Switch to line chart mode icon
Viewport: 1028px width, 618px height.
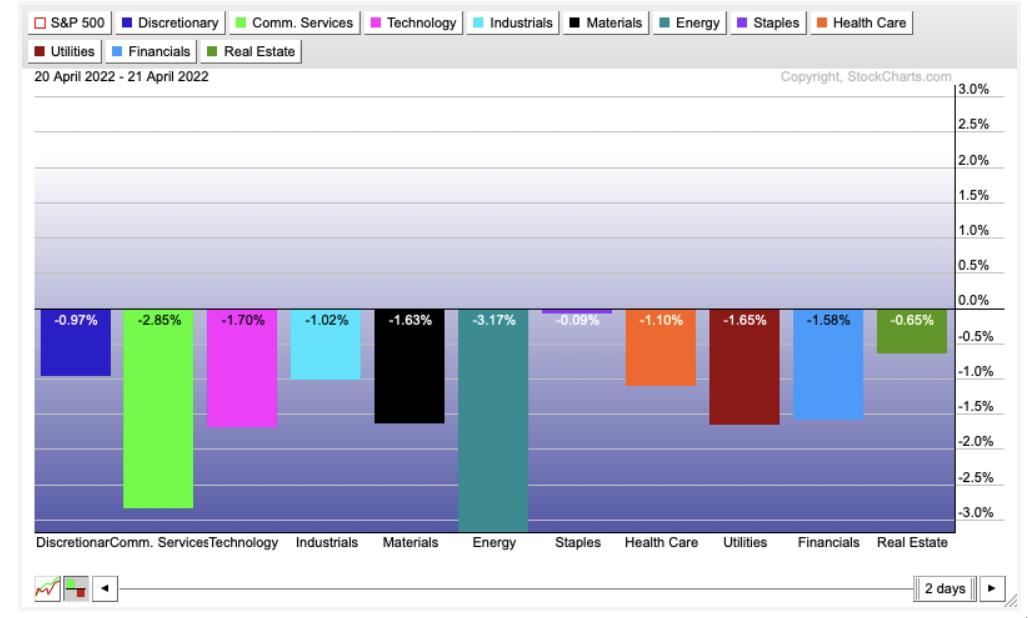click(x=46, y=588)
